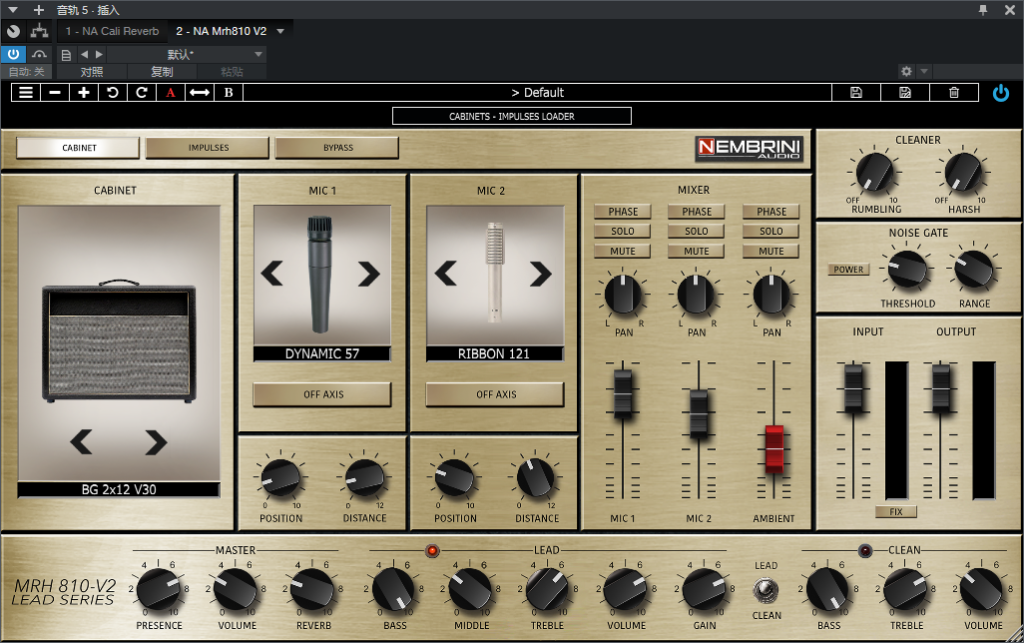Select next cabinet with right arrow
Viewport: 1024px width, 643px height.
(x=156, y=442)
